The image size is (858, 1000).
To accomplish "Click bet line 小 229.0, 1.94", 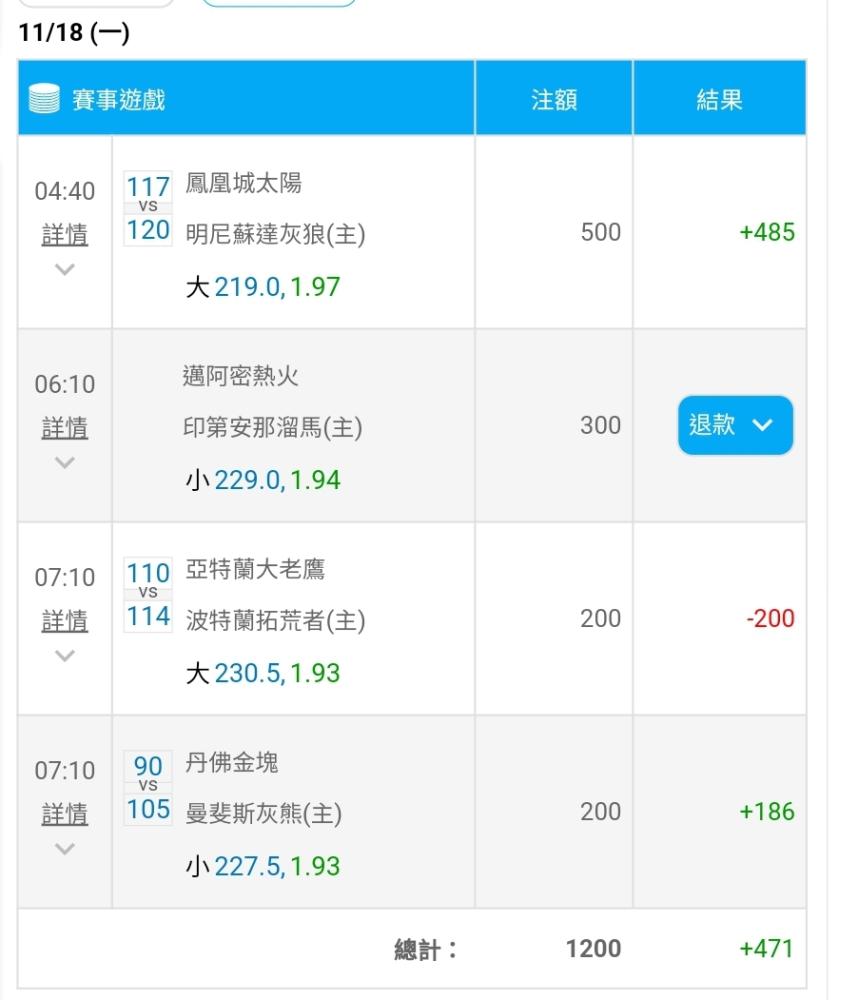I will [x=263, y=480].
